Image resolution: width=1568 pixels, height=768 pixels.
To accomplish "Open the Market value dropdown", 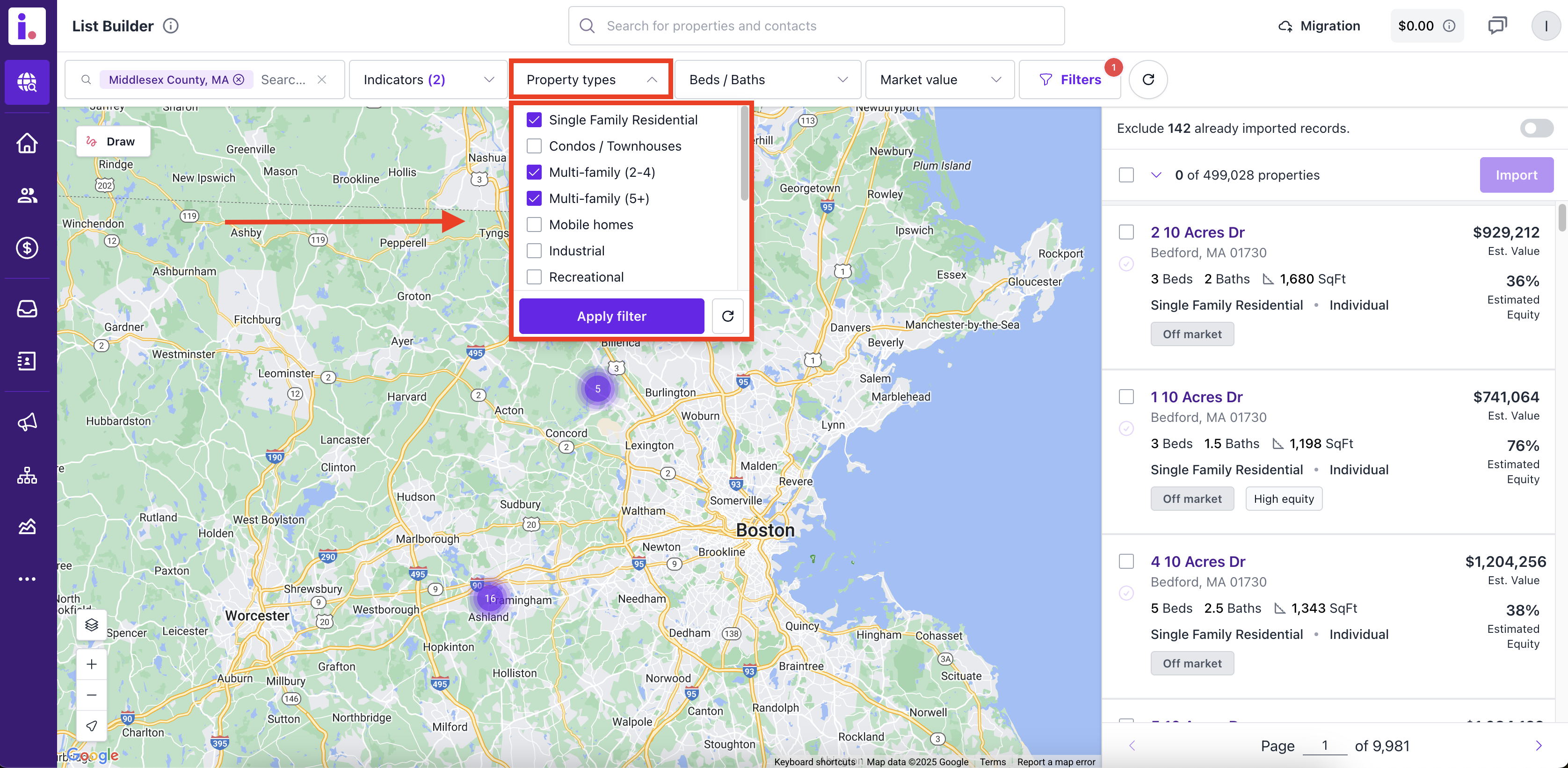I will click(940, 80).
